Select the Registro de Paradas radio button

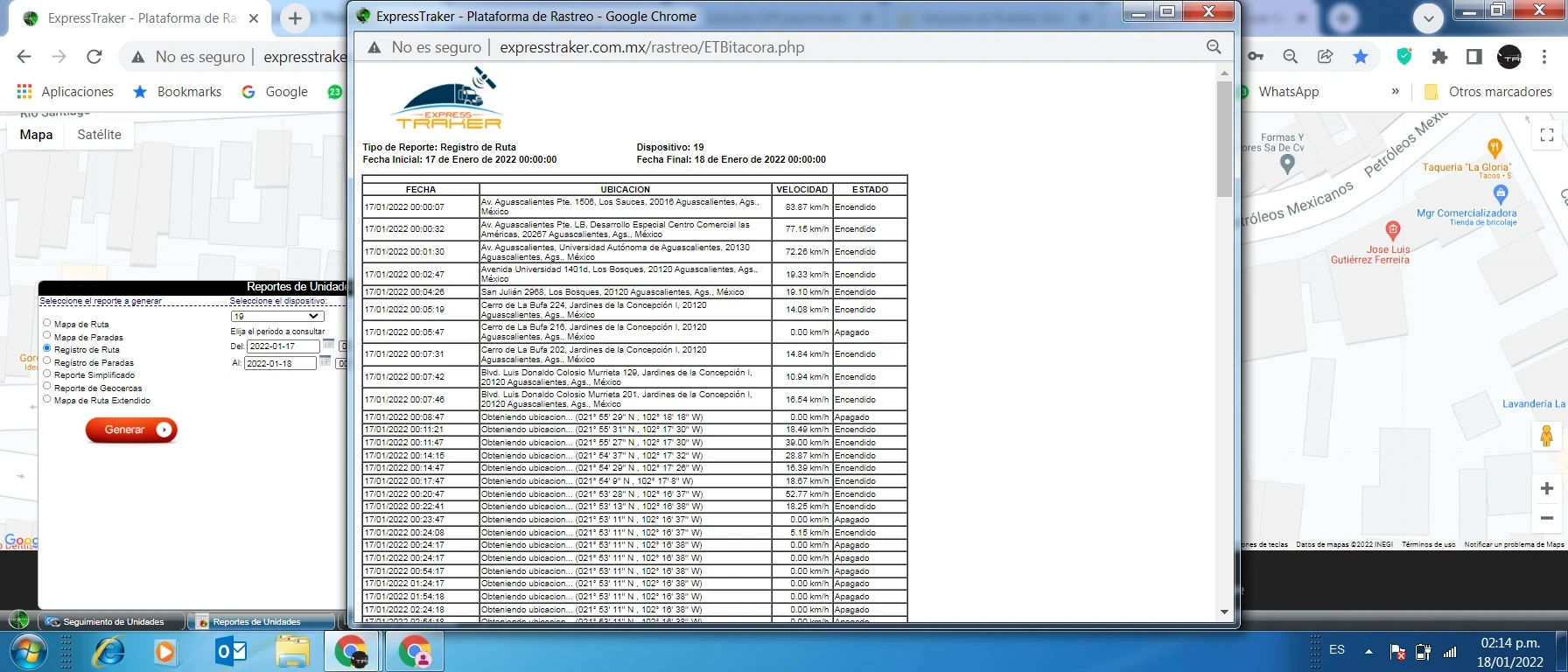click(47, 360)
